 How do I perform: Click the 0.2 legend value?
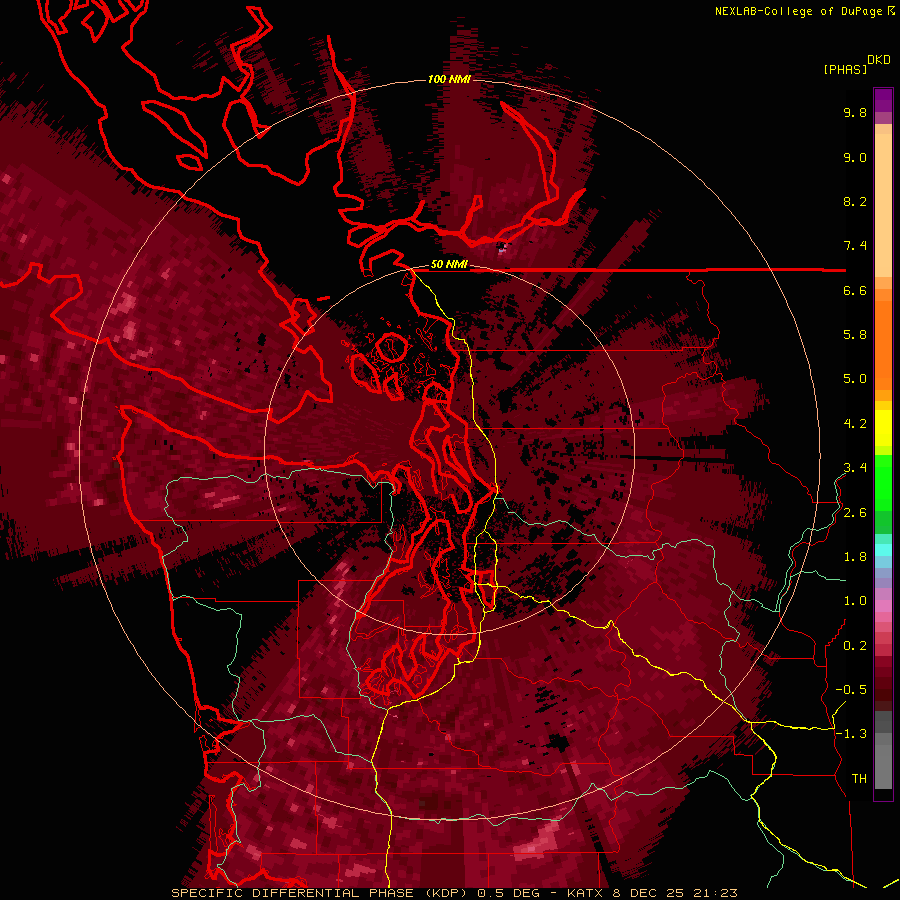click(x=855, y=646)
